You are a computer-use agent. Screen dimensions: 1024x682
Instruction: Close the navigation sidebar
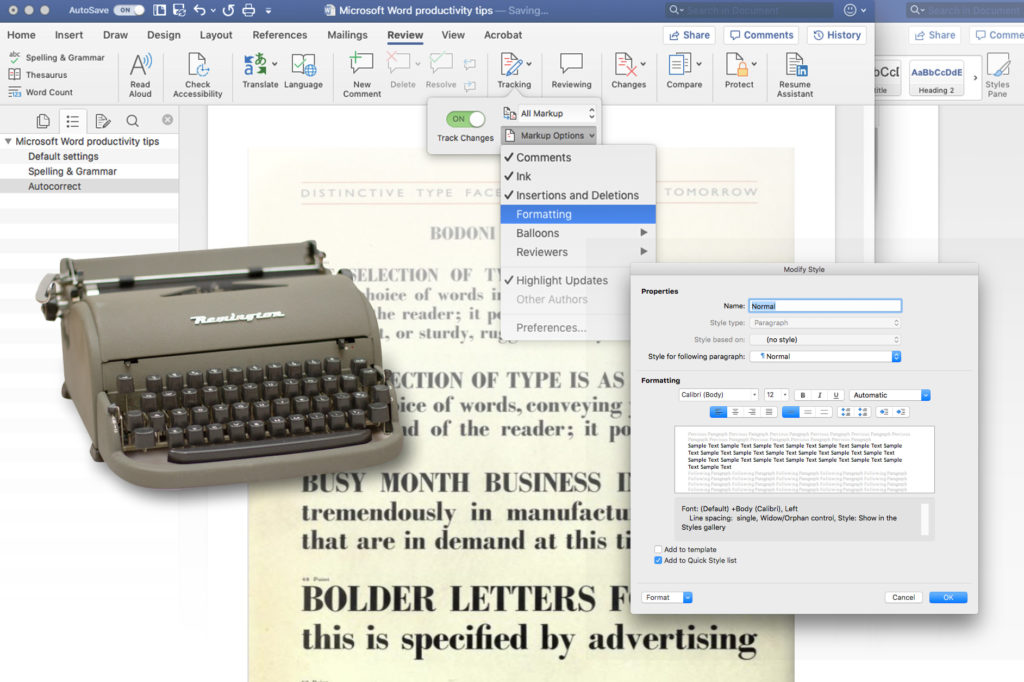pos(168,120)
